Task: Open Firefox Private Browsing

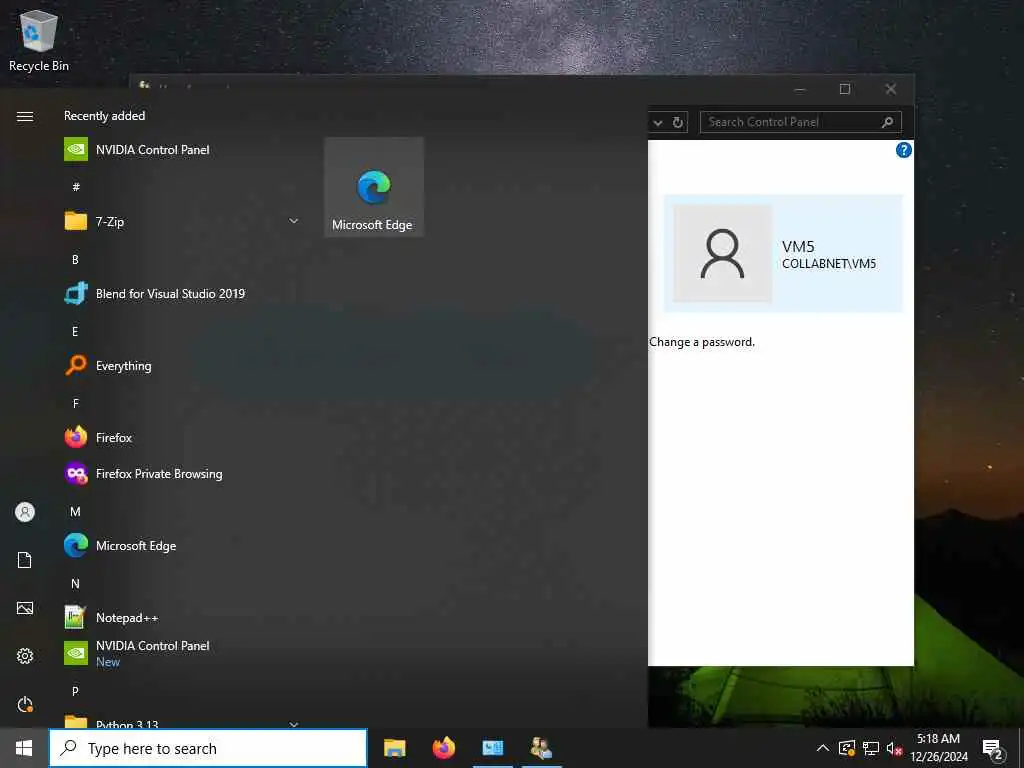Action: click(182, 473)
